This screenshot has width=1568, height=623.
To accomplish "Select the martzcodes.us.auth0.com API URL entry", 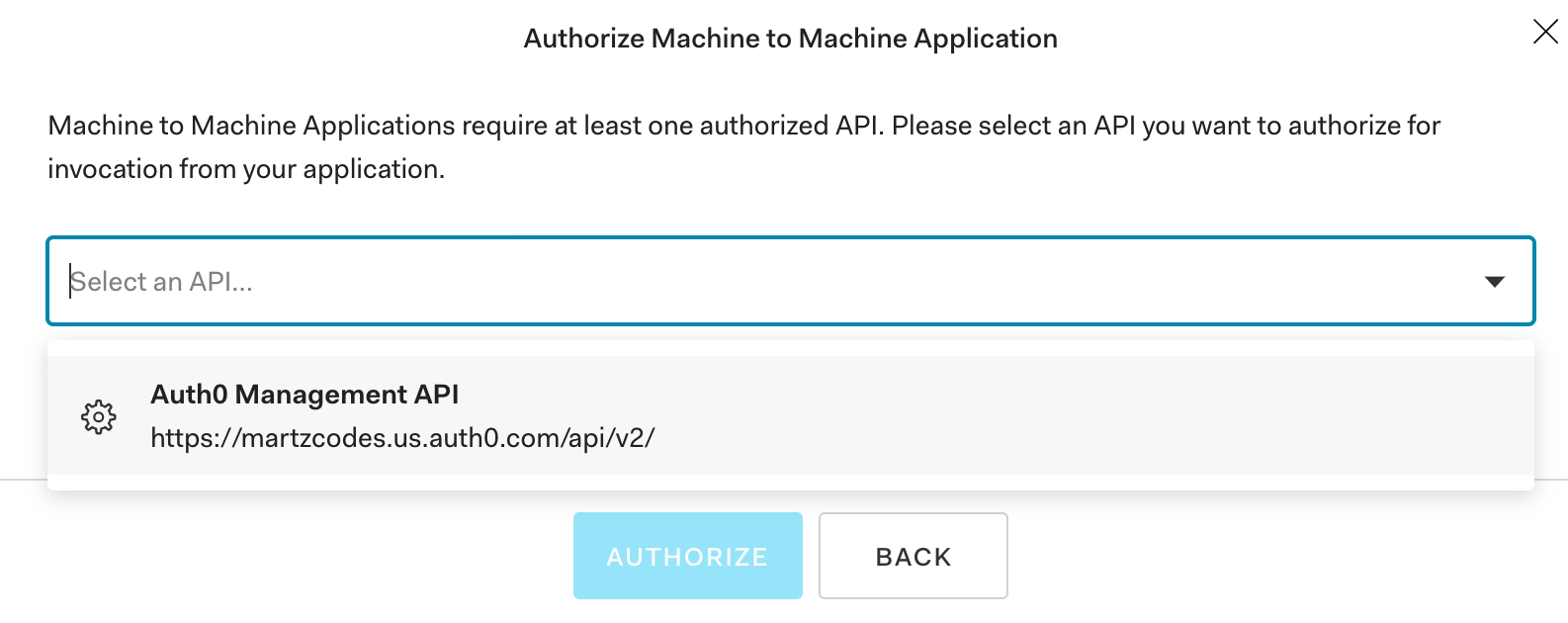I will coord(402,437).
